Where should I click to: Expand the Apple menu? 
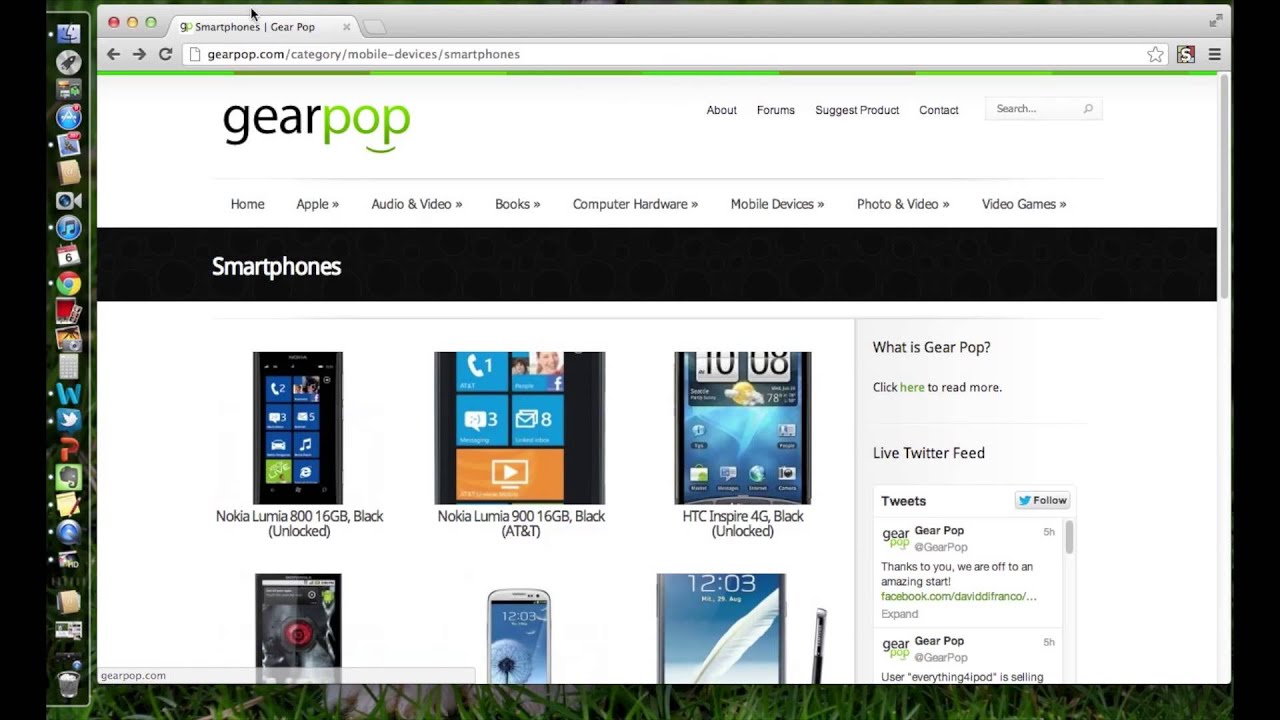coord(317,204)
